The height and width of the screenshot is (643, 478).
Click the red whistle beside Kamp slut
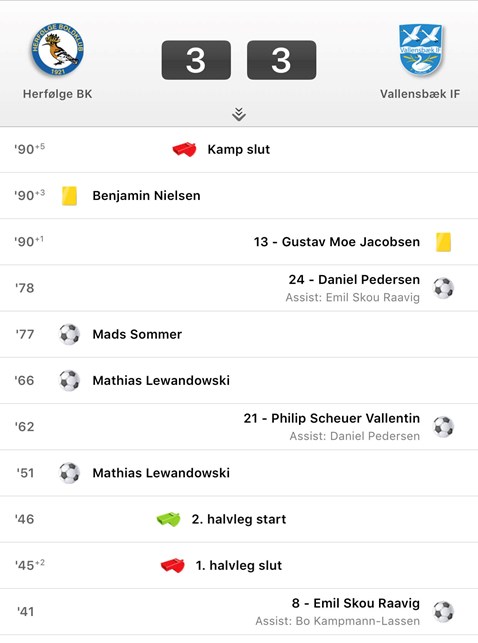pyautogui.click(x=184, y=149)
